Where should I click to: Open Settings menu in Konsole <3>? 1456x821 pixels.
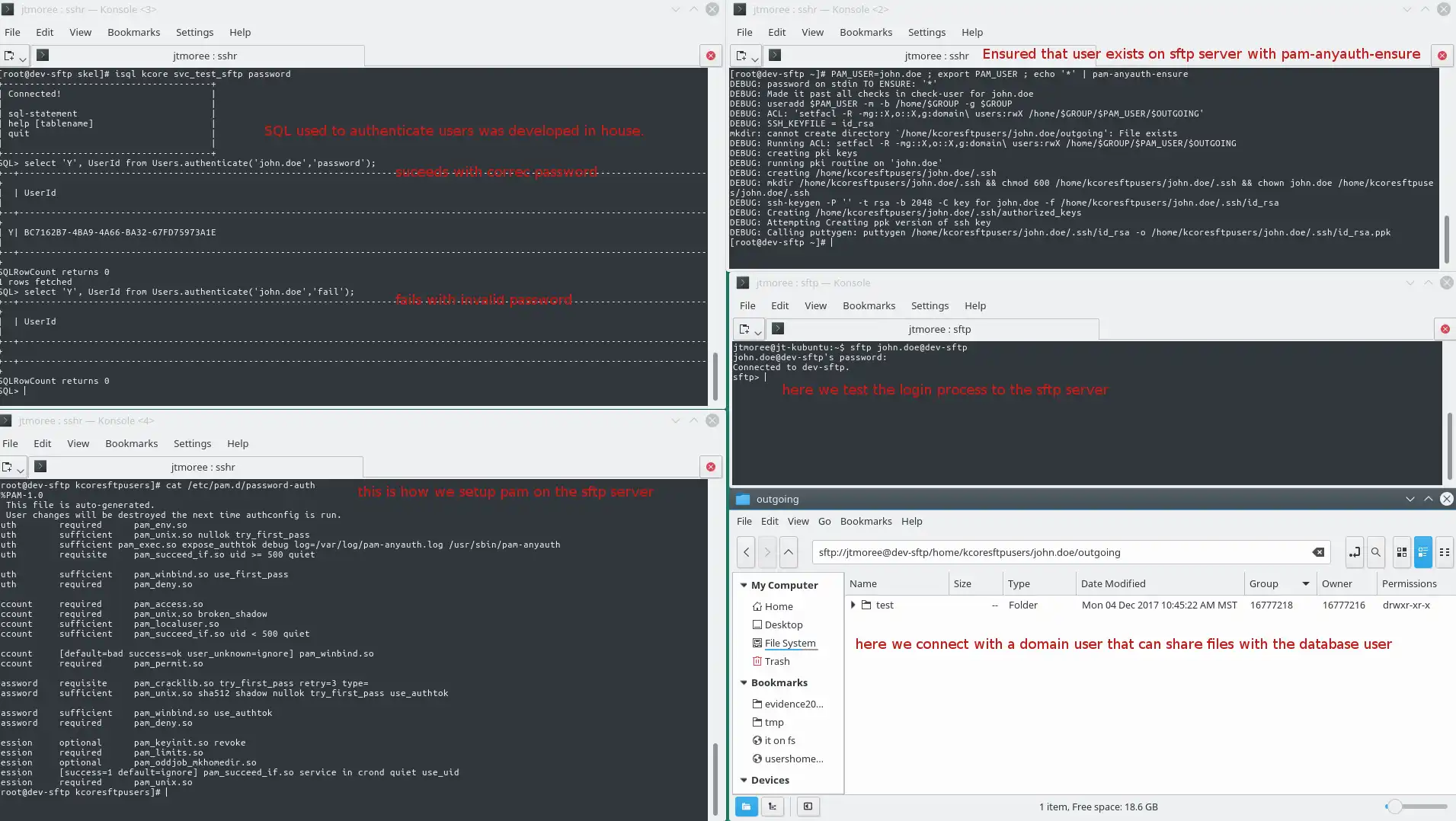click(x=194, y=32)
